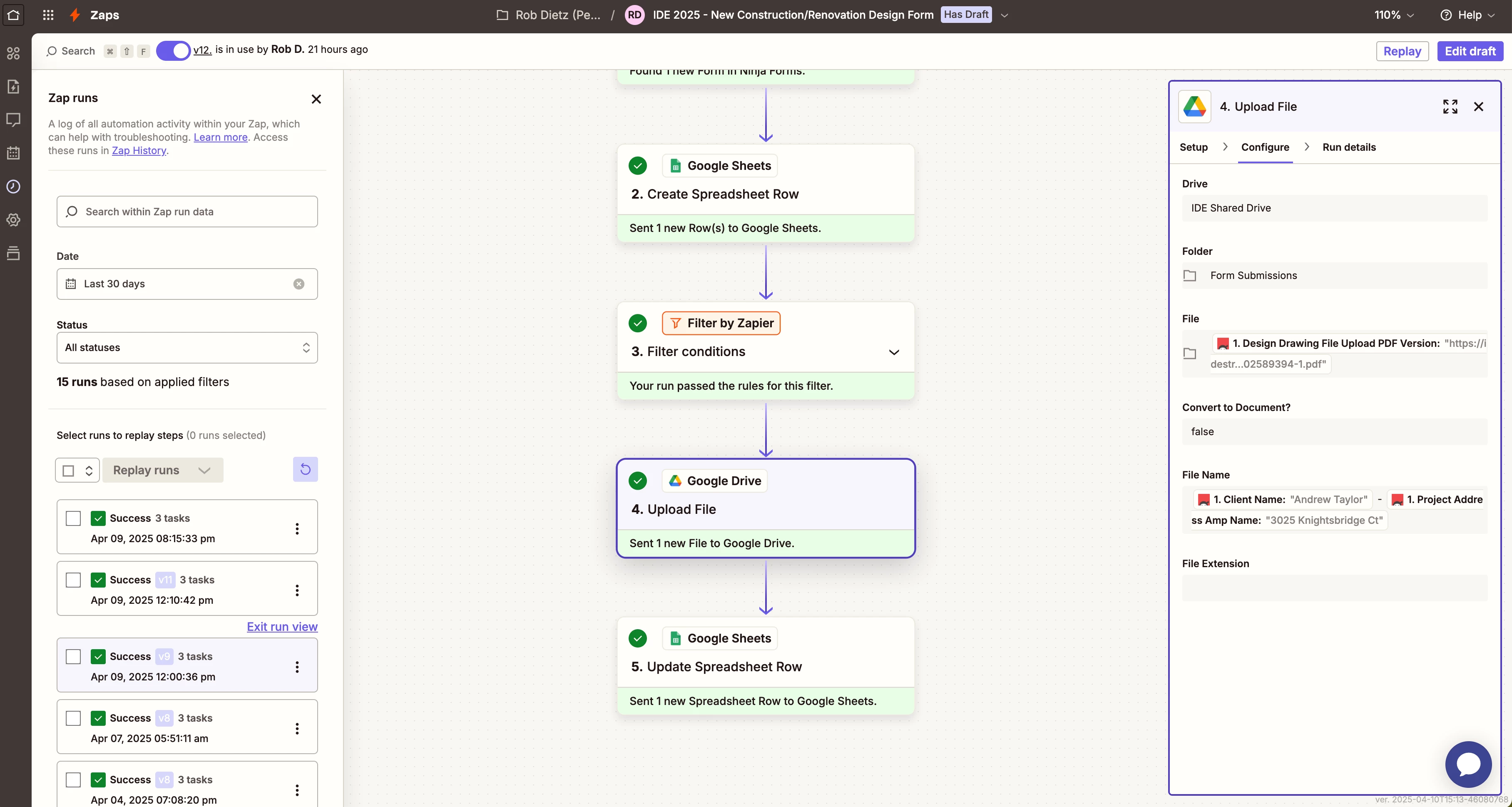Screen dimensions: 1512x807
Task: Toggle the Zap on/off switch
Action: pos(173,50)
